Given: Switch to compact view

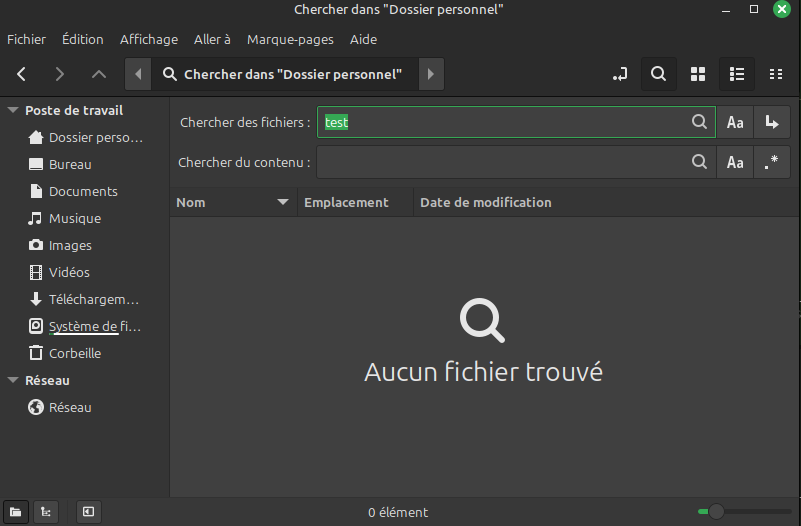Looking at the screenshot, I should pyautogui.click(x=775, y=74).
